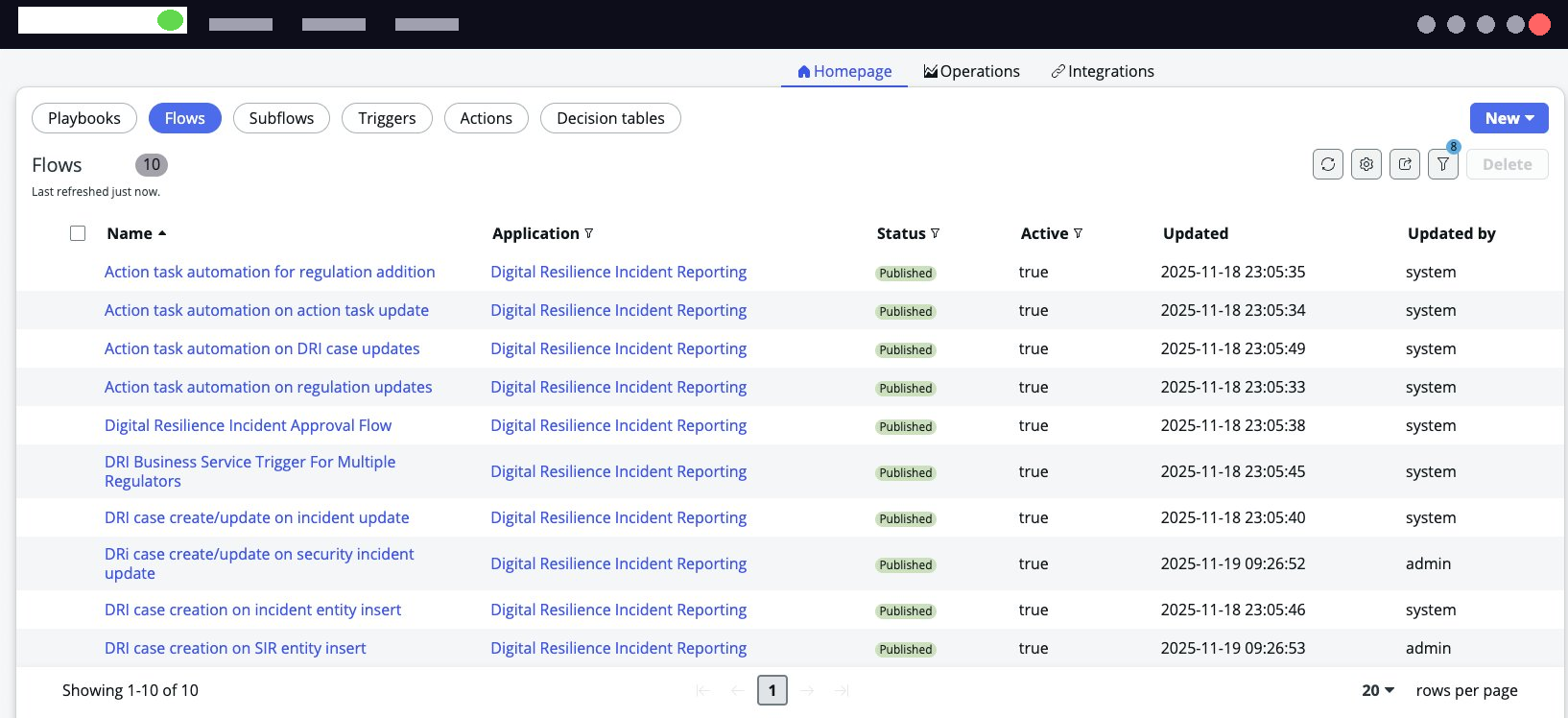Open DRi case create/update on security incident update
Screen dimensions: 1568x718
tap(259, 563)
